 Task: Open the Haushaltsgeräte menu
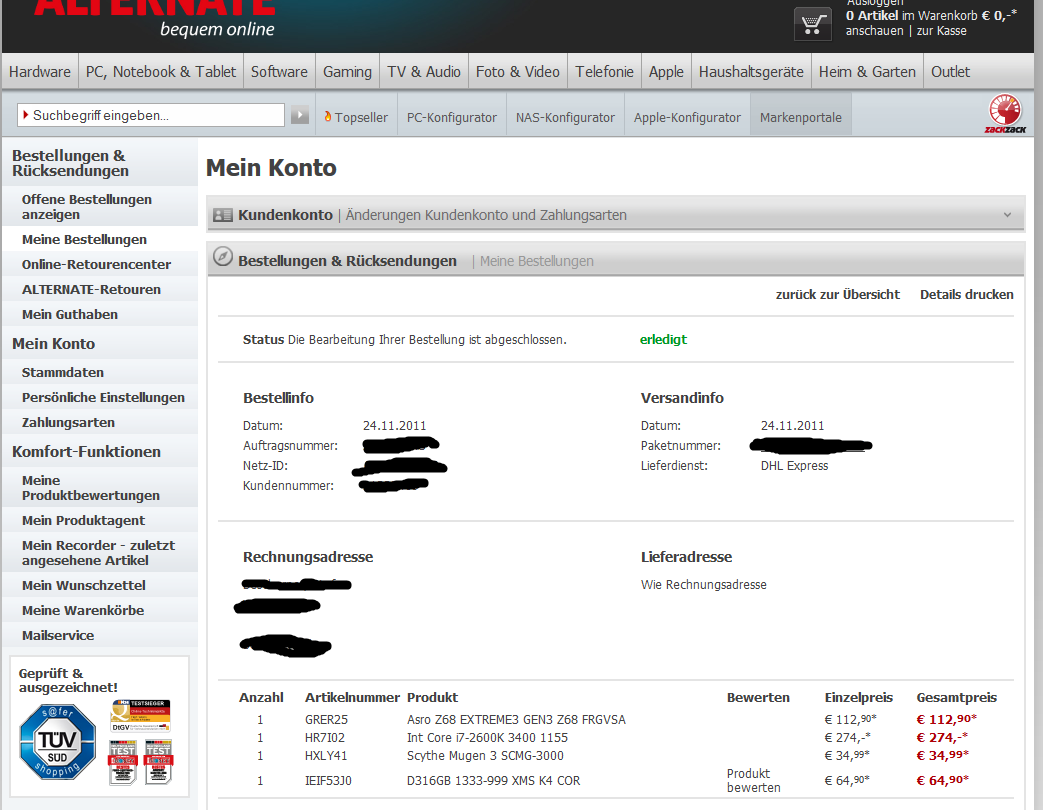click(x=751, y=72)
